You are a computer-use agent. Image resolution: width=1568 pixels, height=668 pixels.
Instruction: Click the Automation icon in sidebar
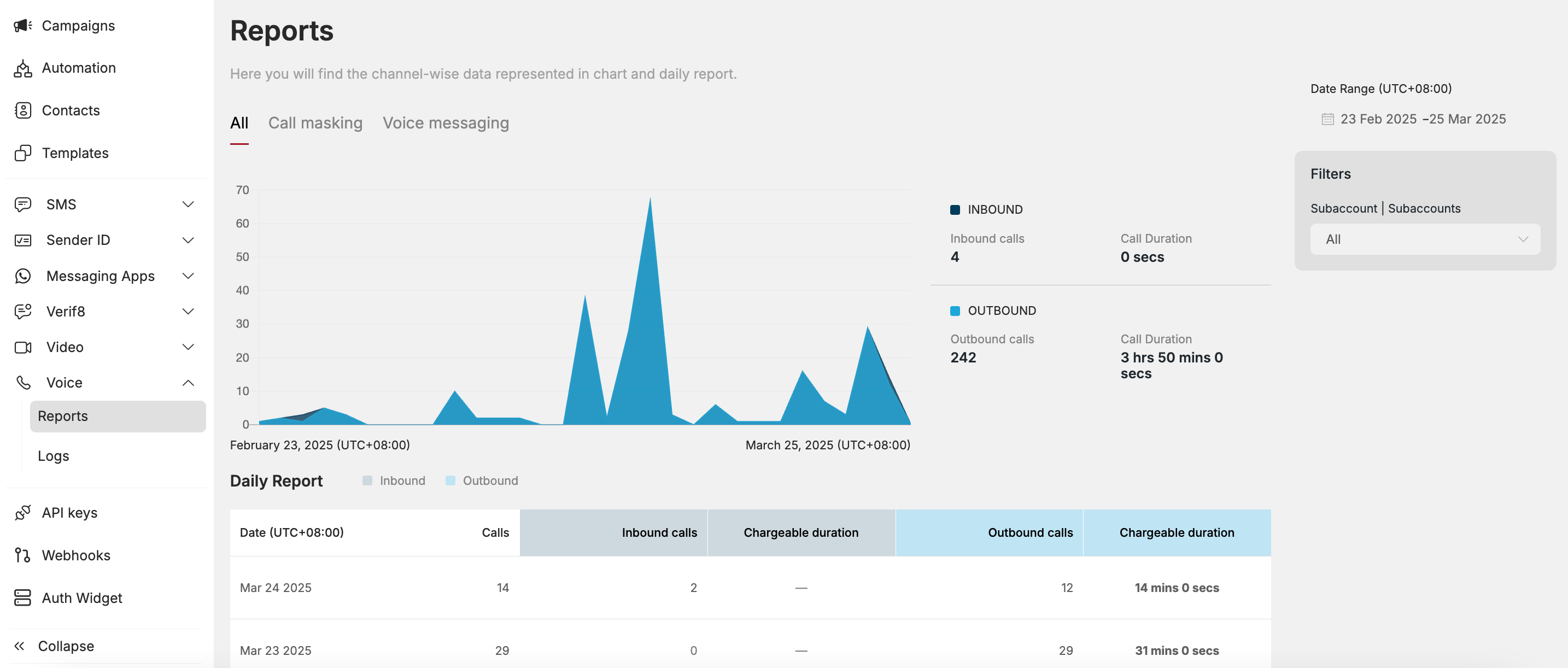tap(22, 68)
